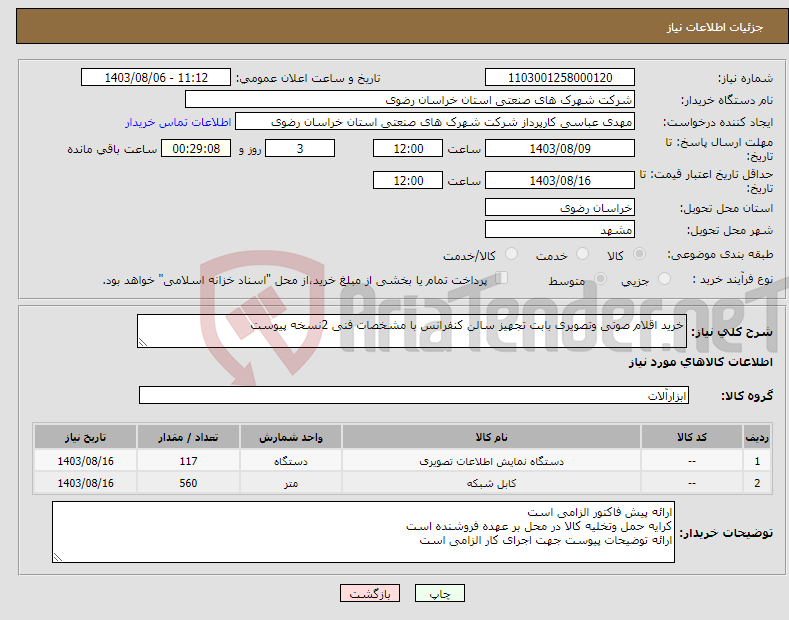
Task: Click the تعداد / مقدار column header
Action: coord(188,437)
